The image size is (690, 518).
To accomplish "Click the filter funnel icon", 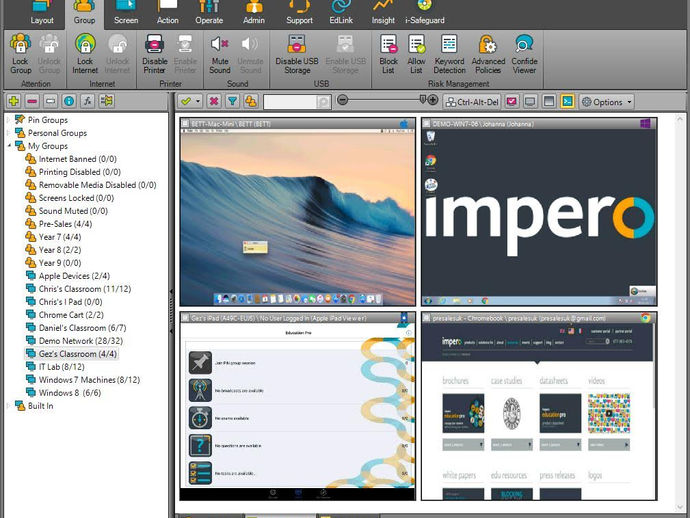I will click(x=232, y=102).
